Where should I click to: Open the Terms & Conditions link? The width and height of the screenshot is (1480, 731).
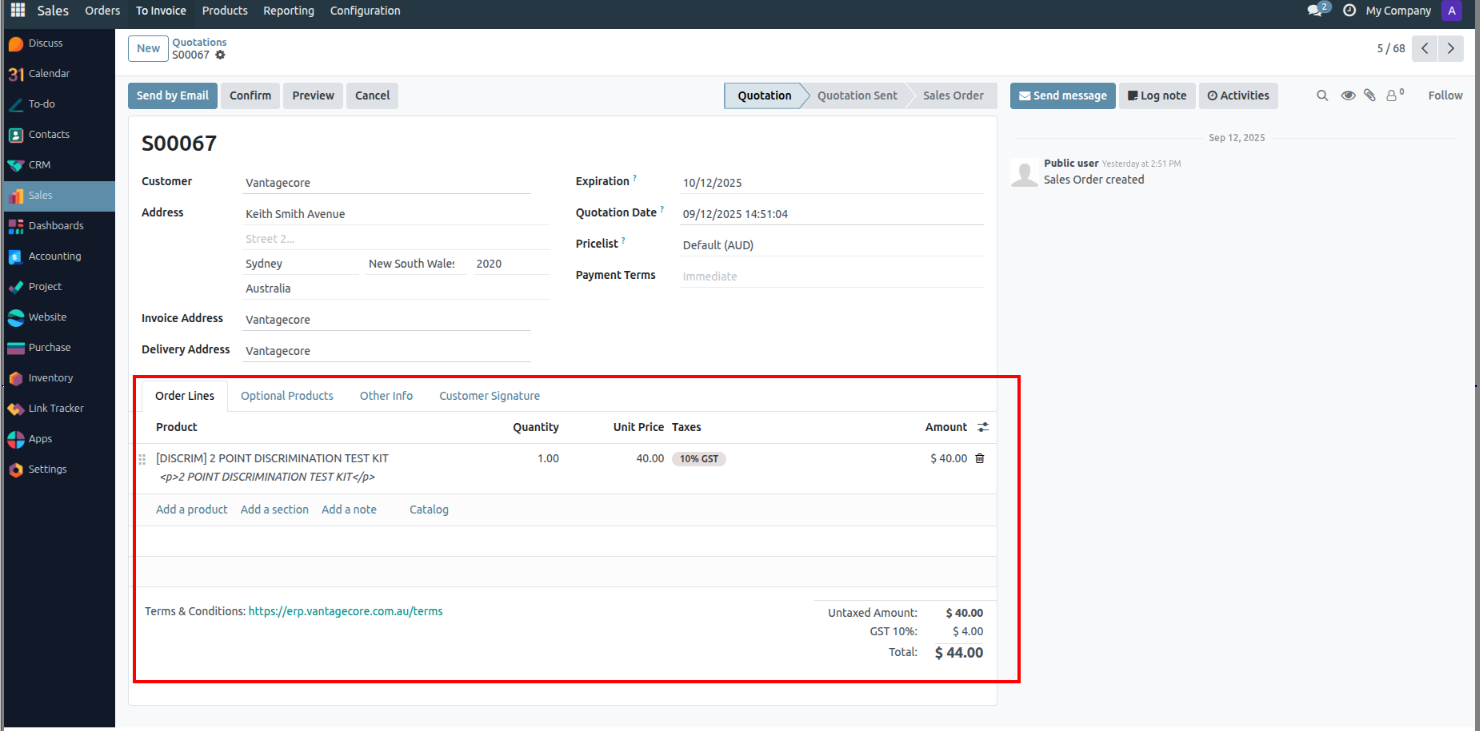click(345, 611)
